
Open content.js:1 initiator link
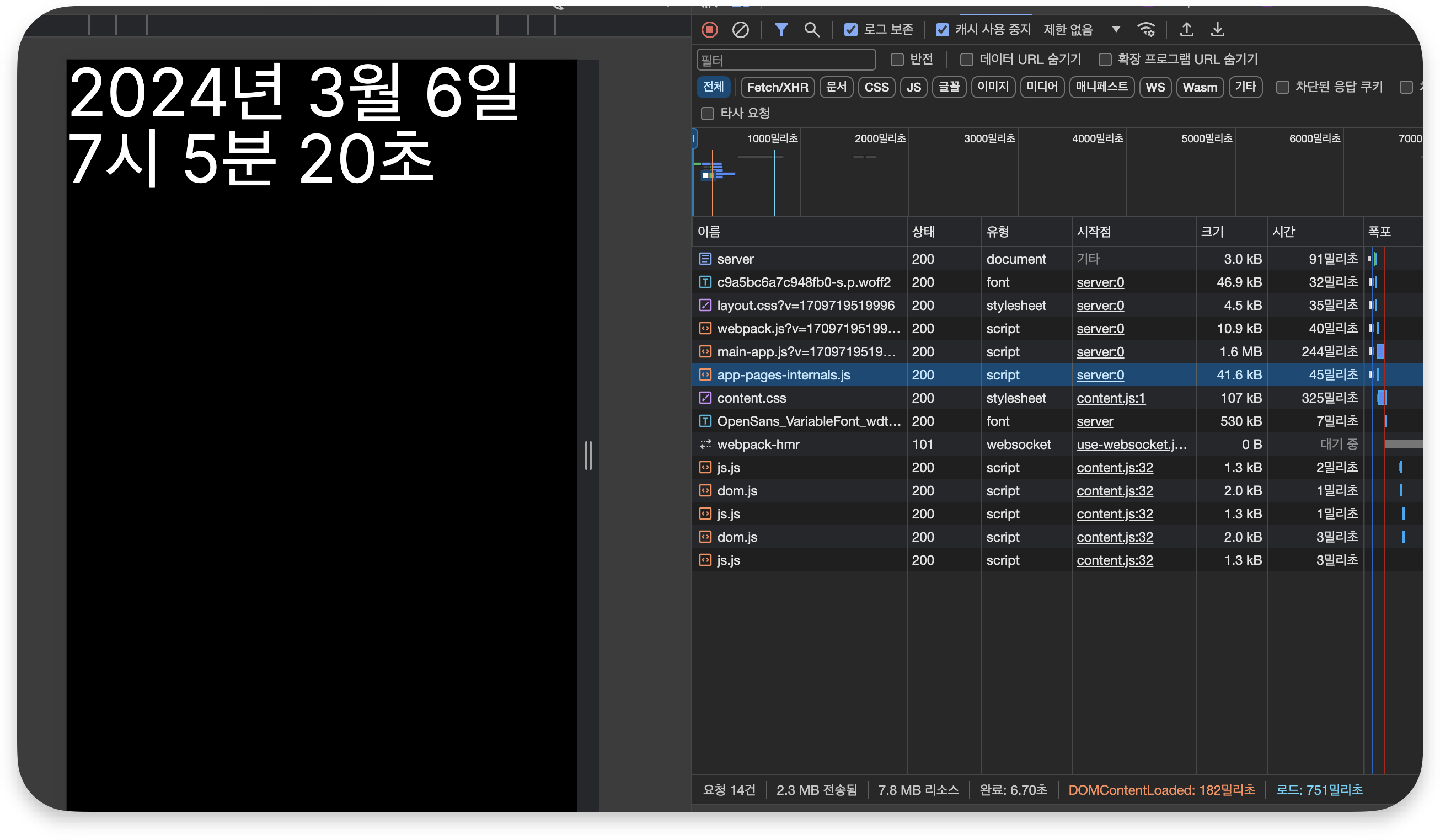[x=1111, y=398]
